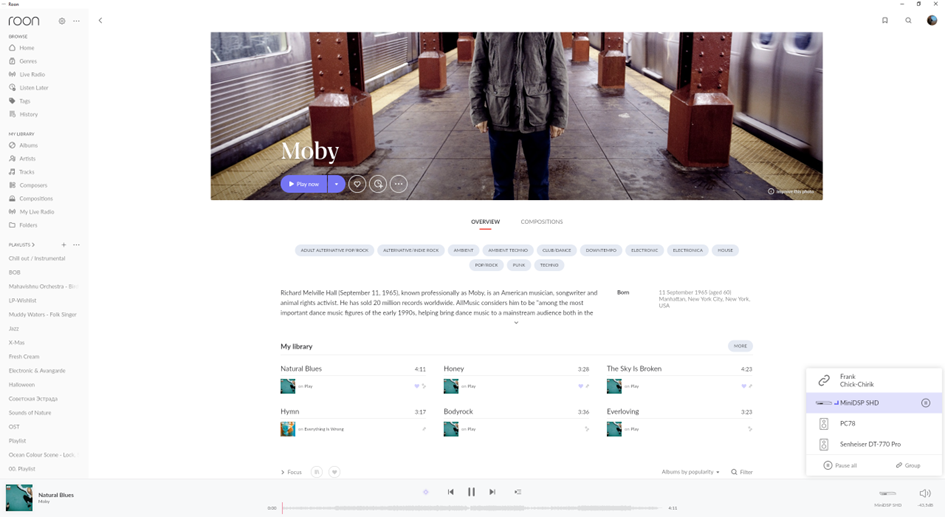Pause the MiniDSP SHD zone

click(926, 403)
